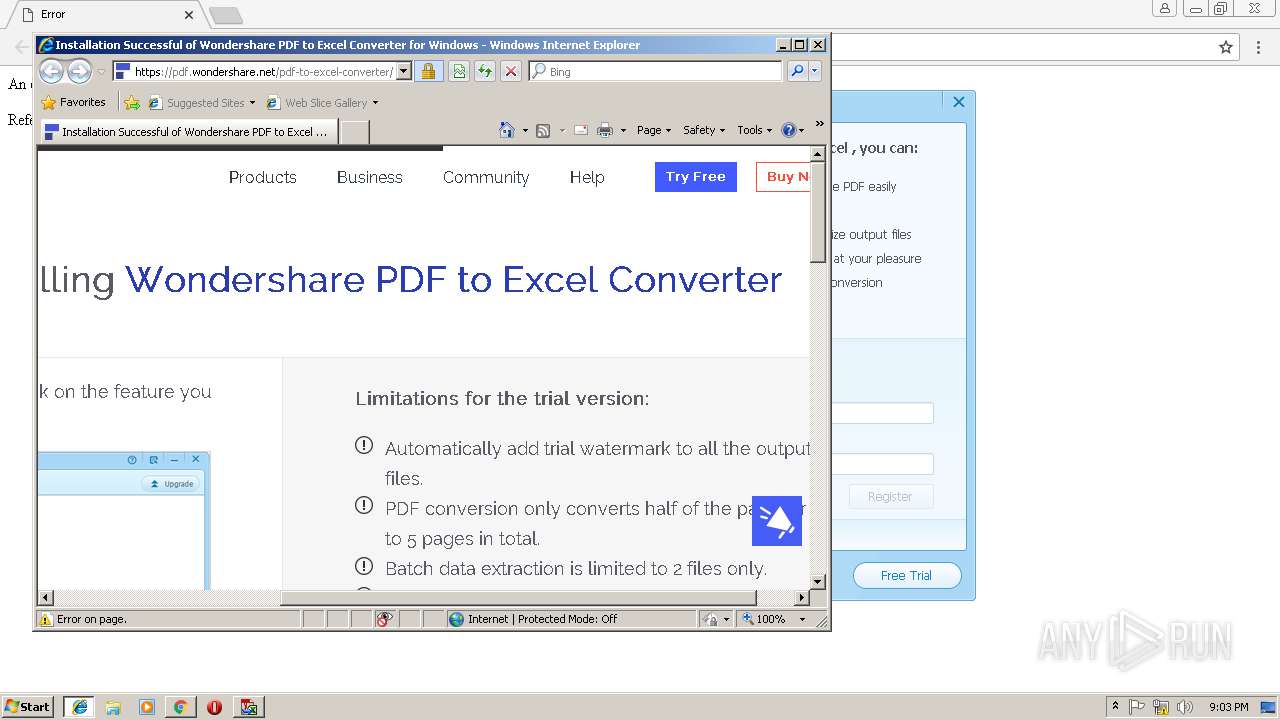Click the Print icon
This screenshot has height=720, width=1280.
[605, 130]
